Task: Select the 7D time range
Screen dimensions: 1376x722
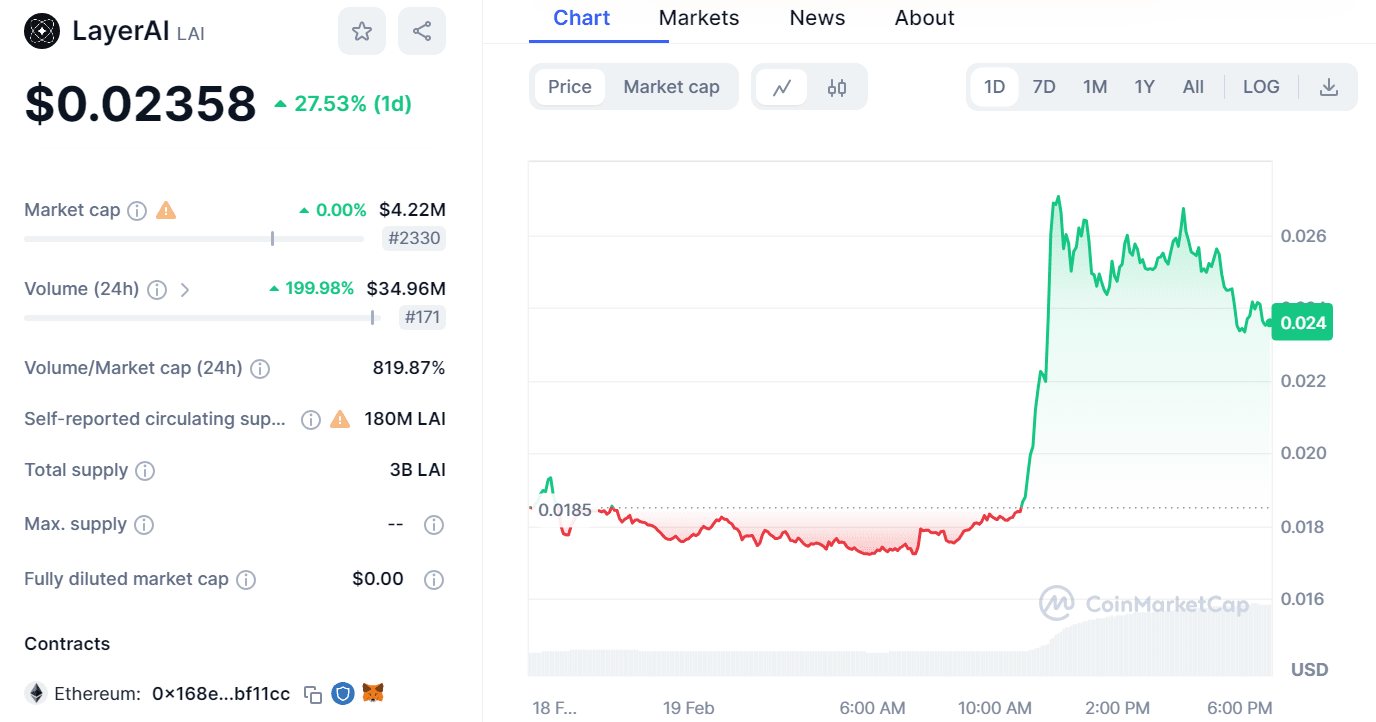Action: [x=1044, y=87]
